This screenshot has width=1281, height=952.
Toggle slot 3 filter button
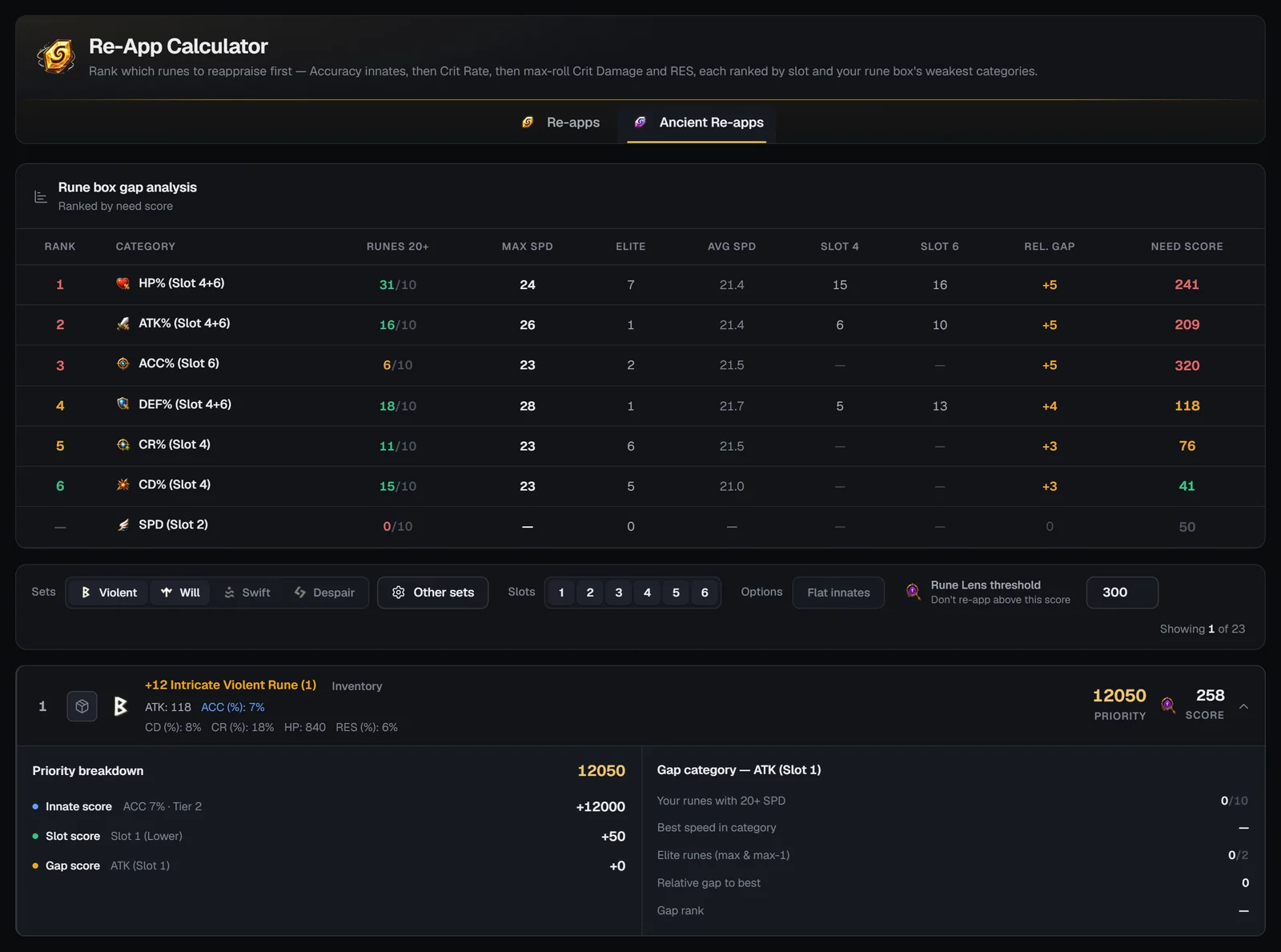tap(619, 592)
